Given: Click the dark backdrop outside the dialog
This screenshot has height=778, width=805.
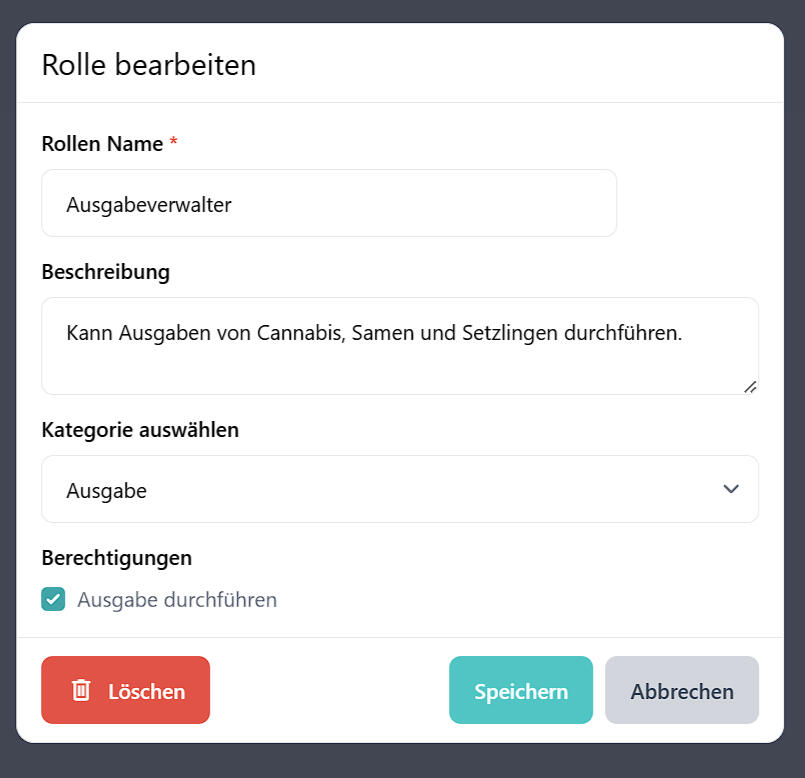Looking at the screenshot, I should click(400, 762).
